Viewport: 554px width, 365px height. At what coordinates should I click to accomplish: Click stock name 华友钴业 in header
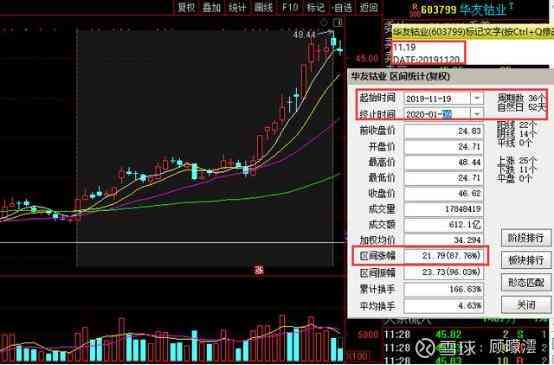(x=482, y=10)
